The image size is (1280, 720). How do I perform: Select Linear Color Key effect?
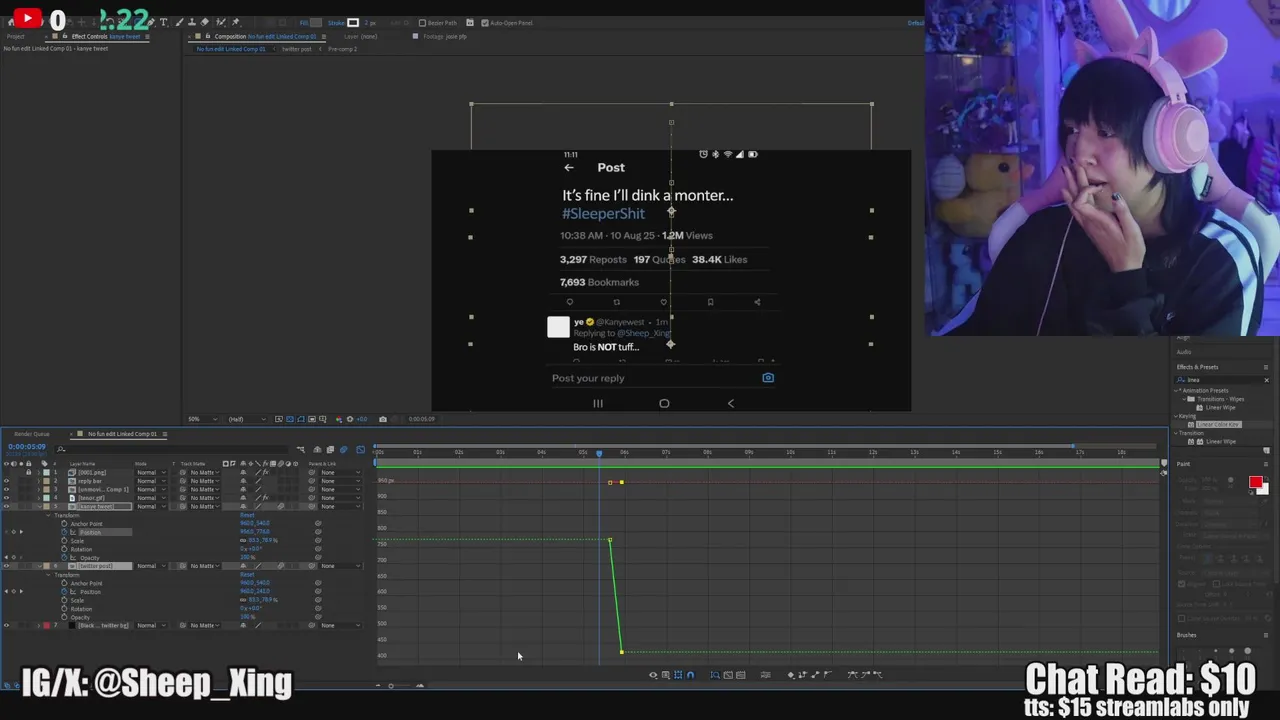click(1219, 425)
